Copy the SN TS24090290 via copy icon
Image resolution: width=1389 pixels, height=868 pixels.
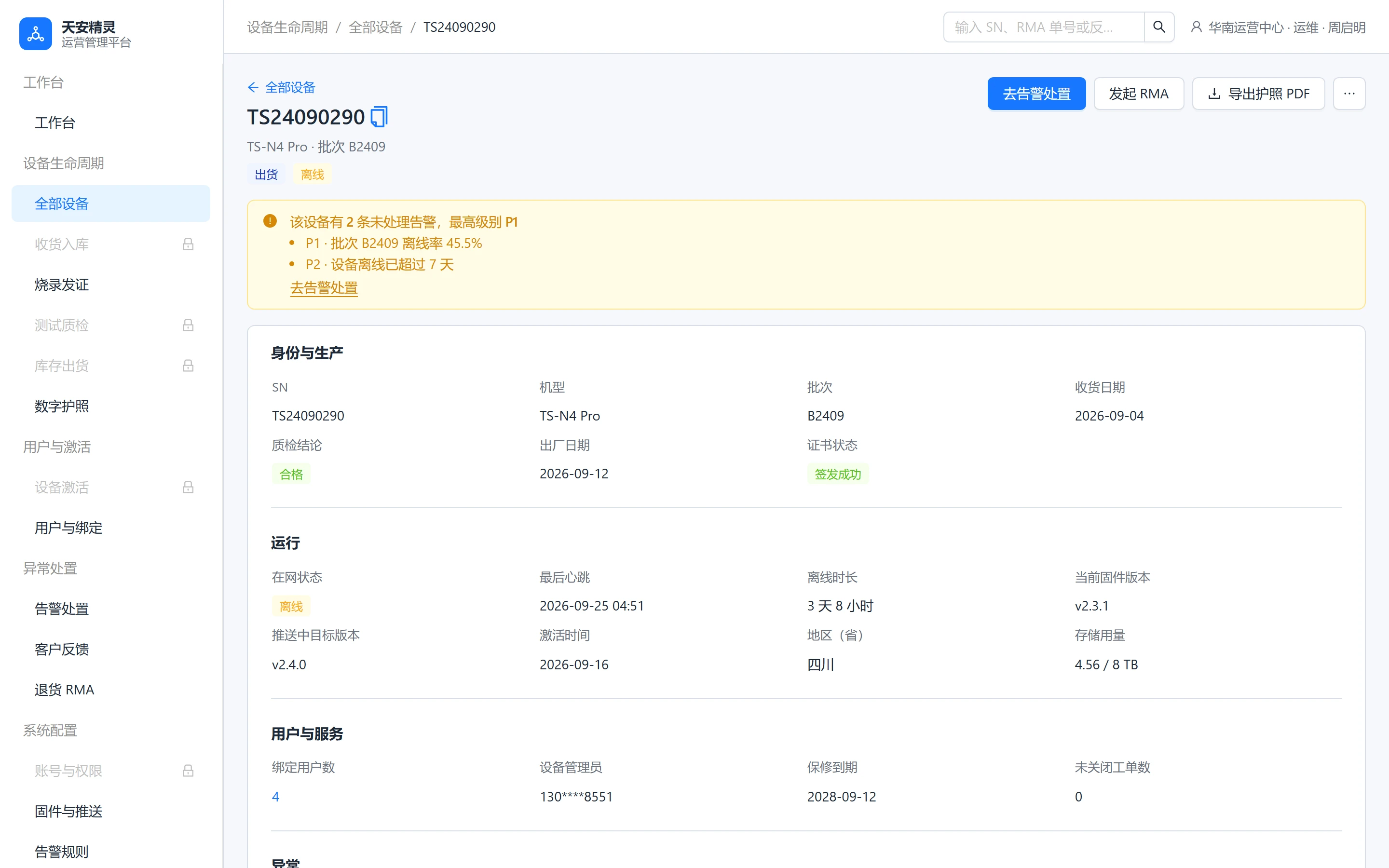pyautogui.click(x=379, y=117)
